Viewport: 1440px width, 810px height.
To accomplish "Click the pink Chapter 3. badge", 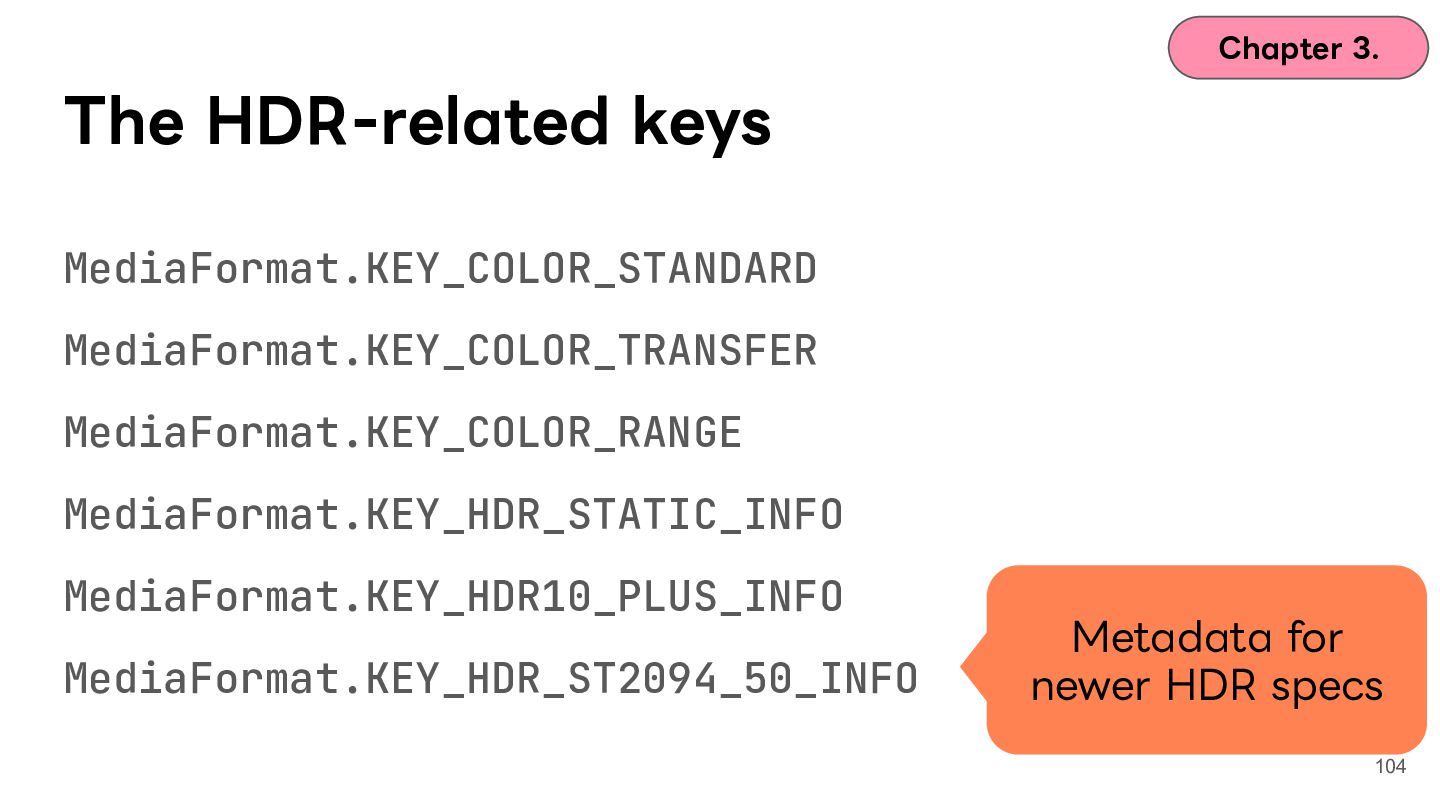I will 1298,47.
